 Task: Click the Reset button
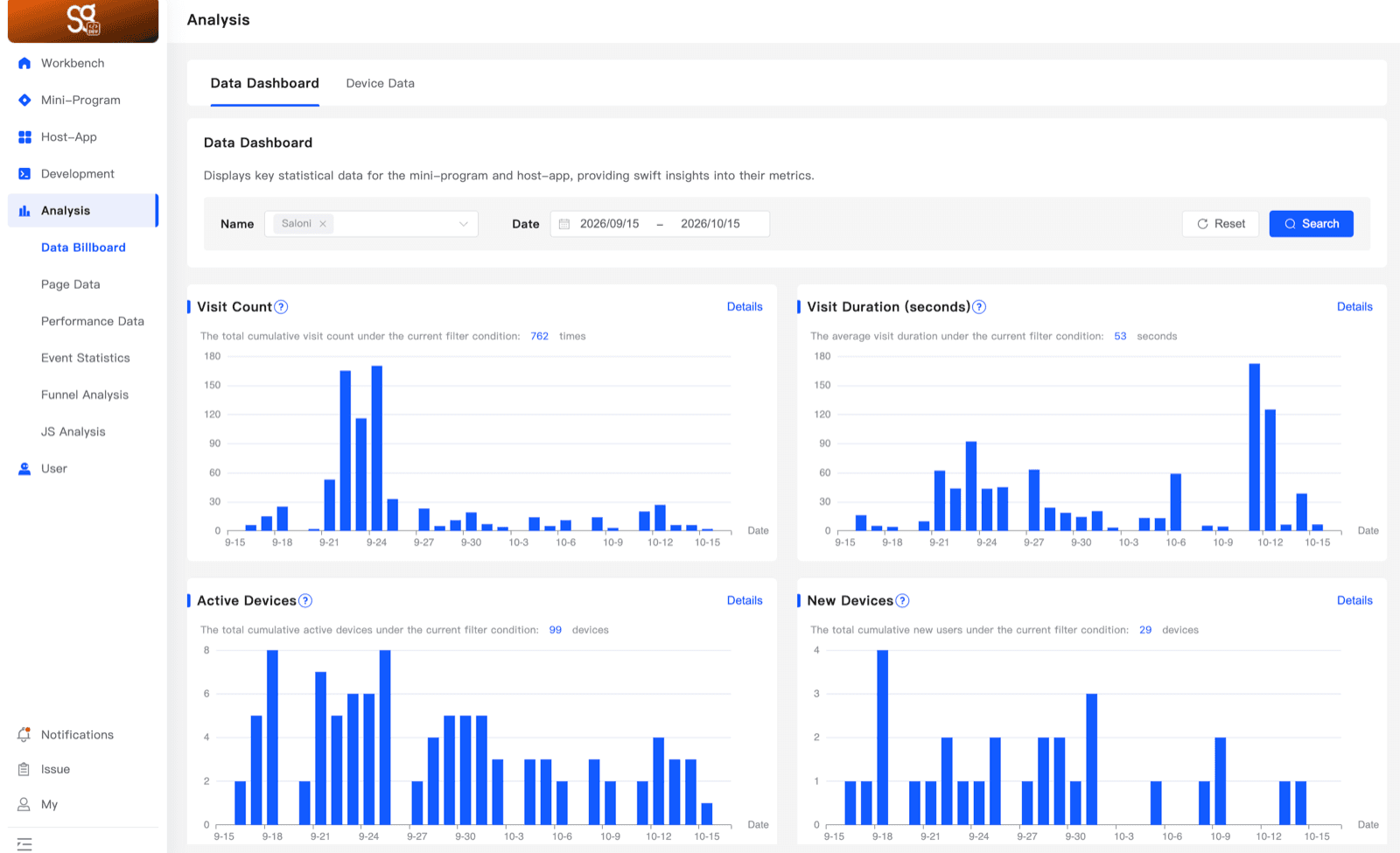tap(1221, 224)
